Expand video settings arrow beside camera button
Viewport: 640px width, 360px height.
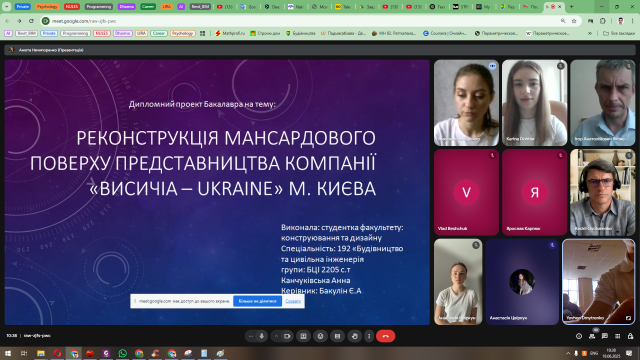tap(276, 336)
